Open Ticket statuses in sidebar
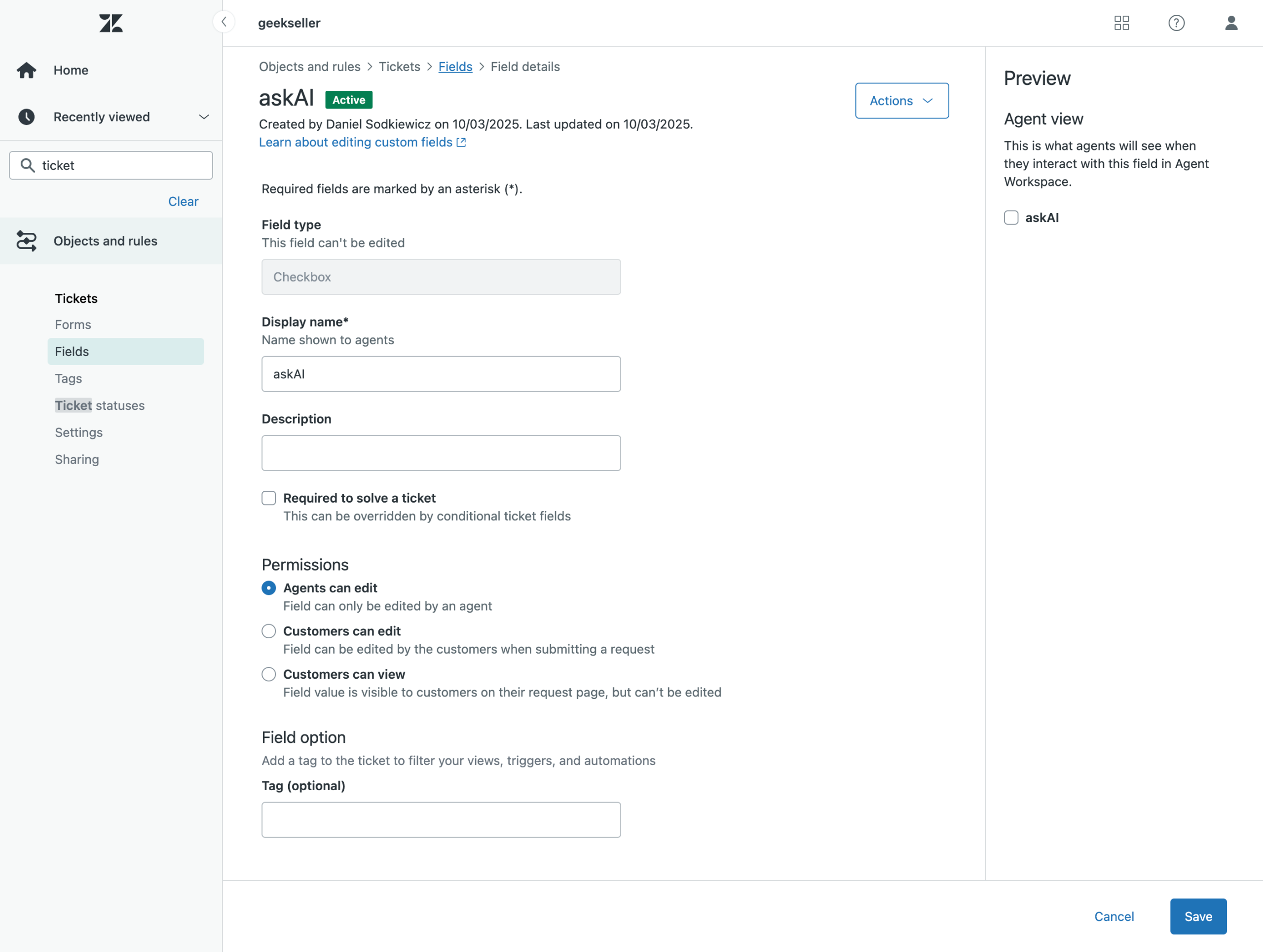 (100, 405)
